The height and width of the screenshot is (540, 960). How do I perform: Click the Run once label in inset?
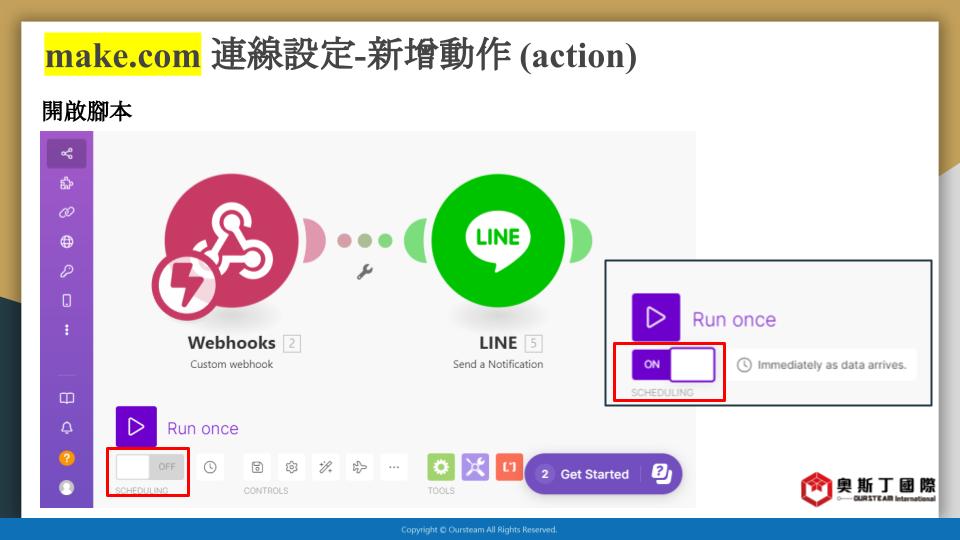pyautogui.click(x=734, y=320)
